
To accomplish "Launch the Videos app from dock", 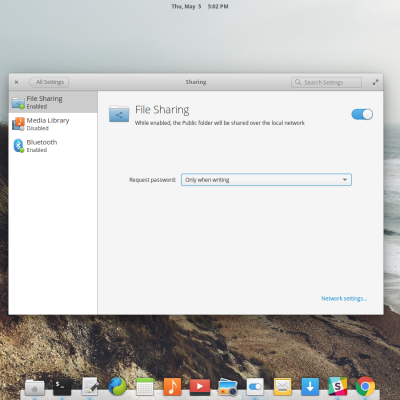I will coord(200,387).
